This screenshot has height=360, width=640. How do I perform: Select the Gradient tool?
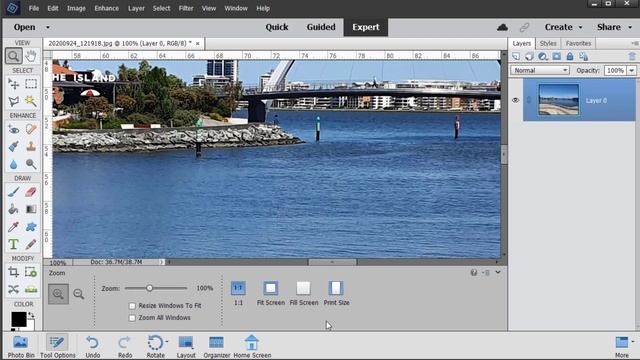pos(31,209)
